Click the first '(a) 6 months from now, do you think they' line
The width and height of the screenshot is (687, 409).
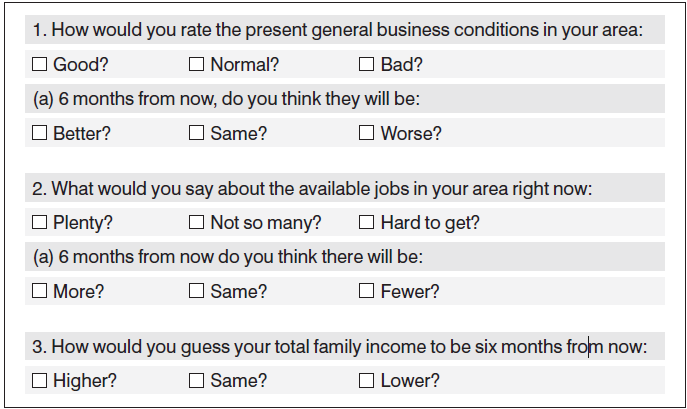pyautogui.click(x=227, y=99)
